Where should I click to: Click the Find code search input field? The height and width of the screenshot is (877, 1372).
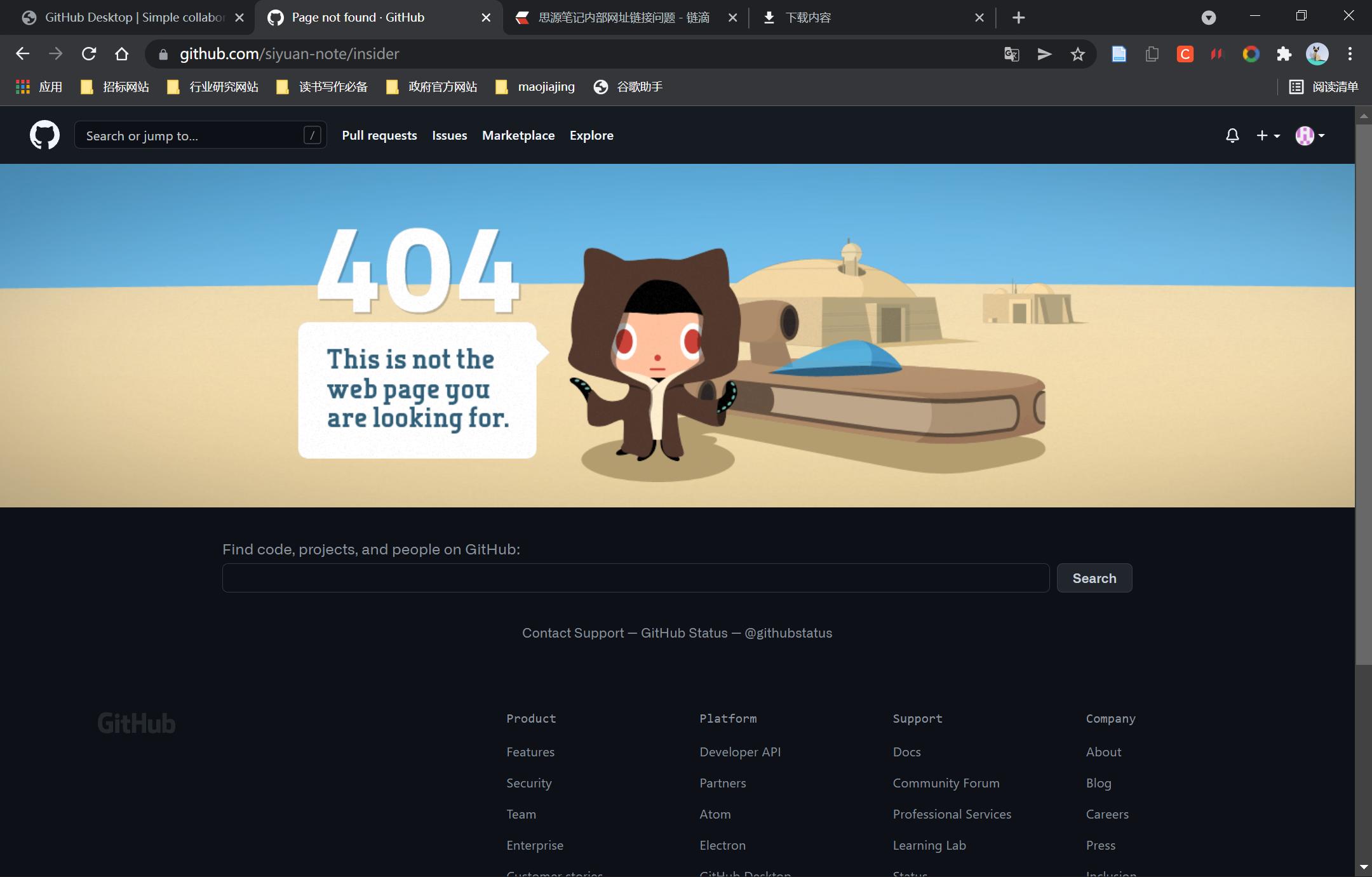[635, 578]
